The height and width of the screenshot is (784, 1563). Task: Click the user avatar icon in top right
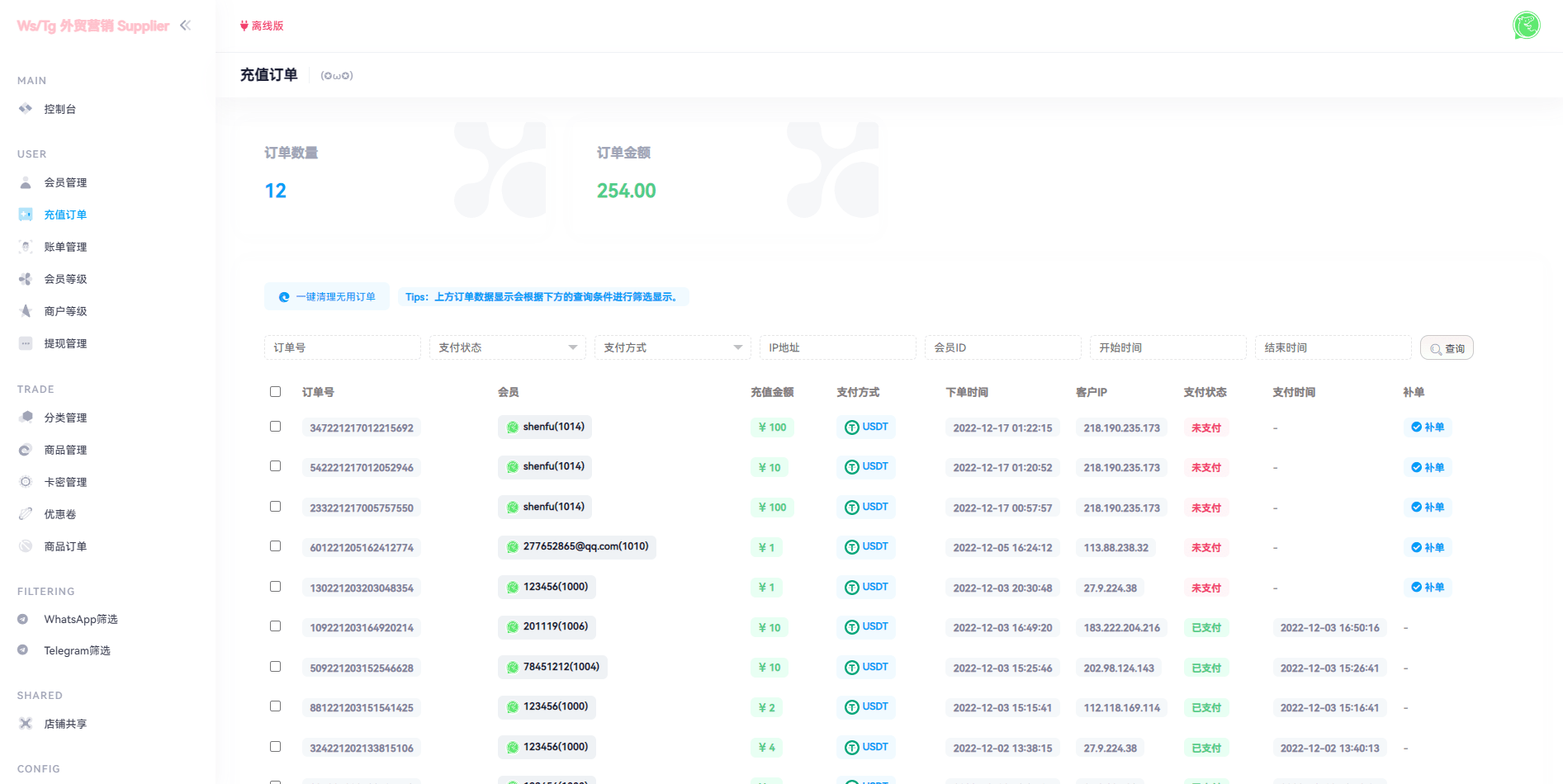(1526, 26)
